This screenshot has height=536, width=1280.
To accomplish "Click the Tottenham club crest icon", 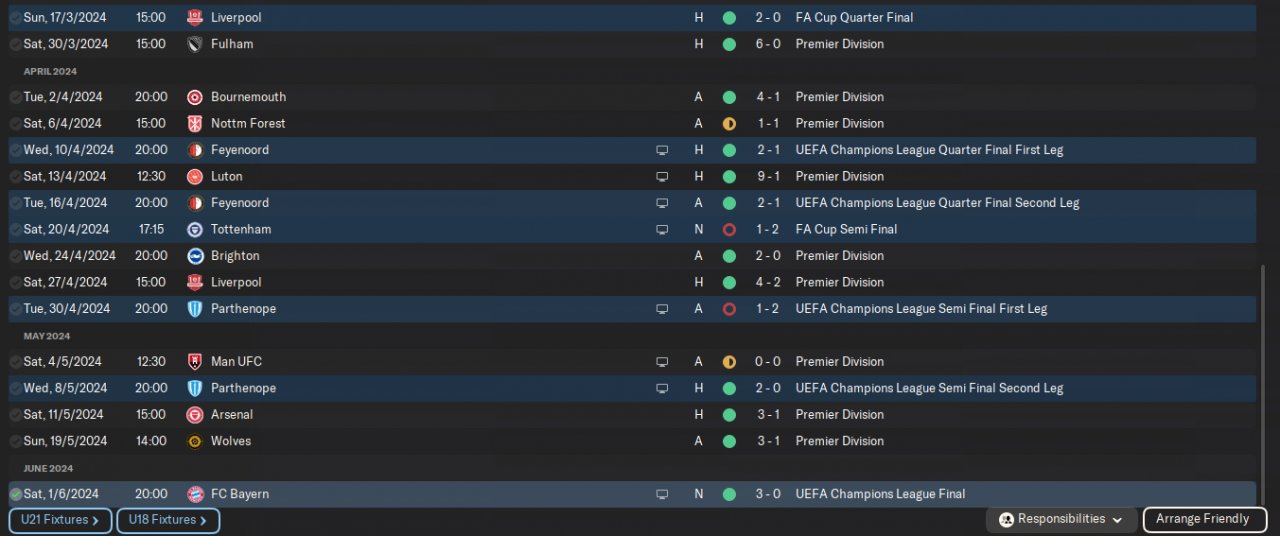I will click(x=195, y=229).
